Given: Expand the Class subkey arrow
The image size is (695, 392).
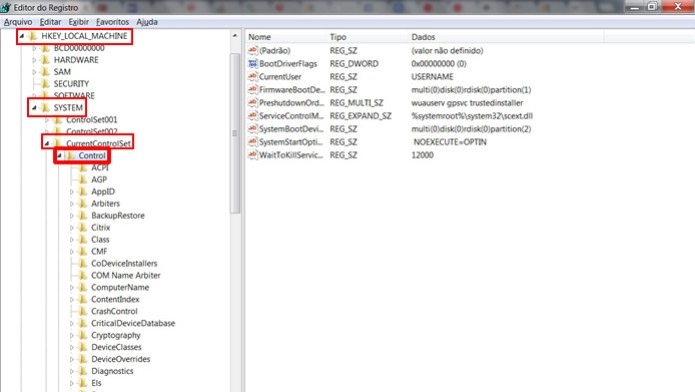Looking at the screenshot, I should click(x=72, y=239).
